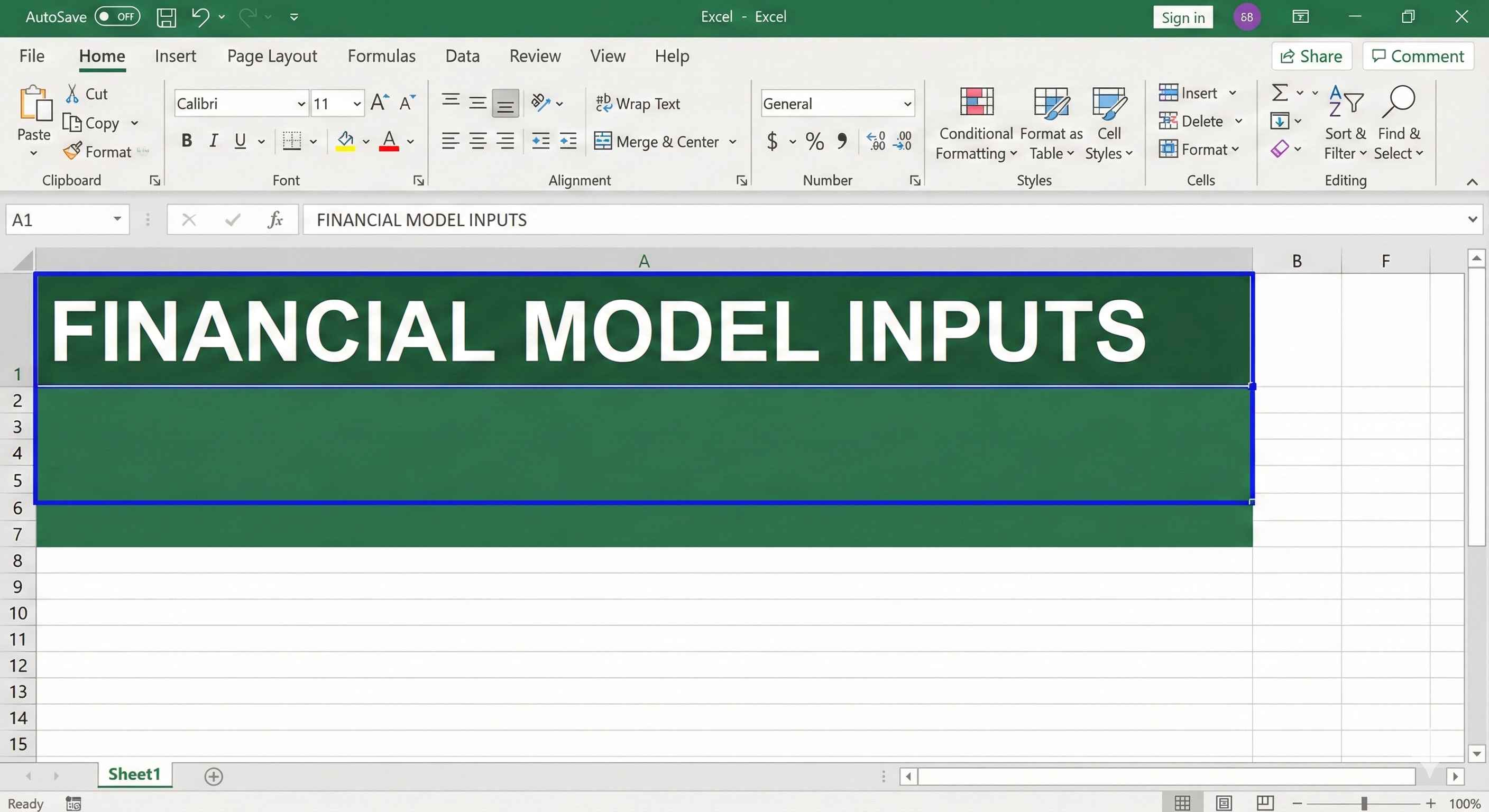Toggle underline formatting
This screenshot has width=1489, height=812.
[x=240, y=141]
